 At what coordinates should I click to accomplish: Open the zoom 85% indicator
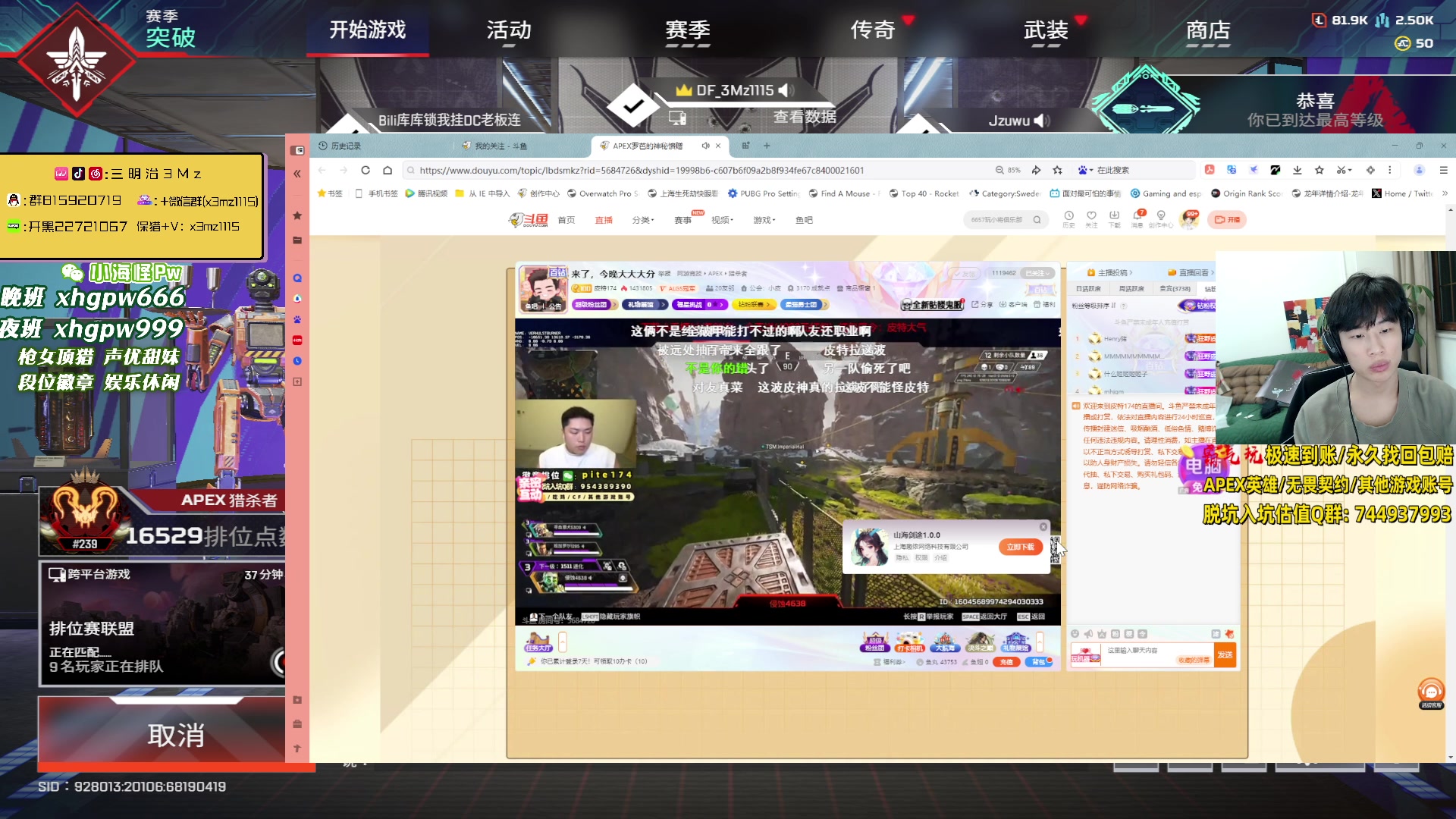1009,171
